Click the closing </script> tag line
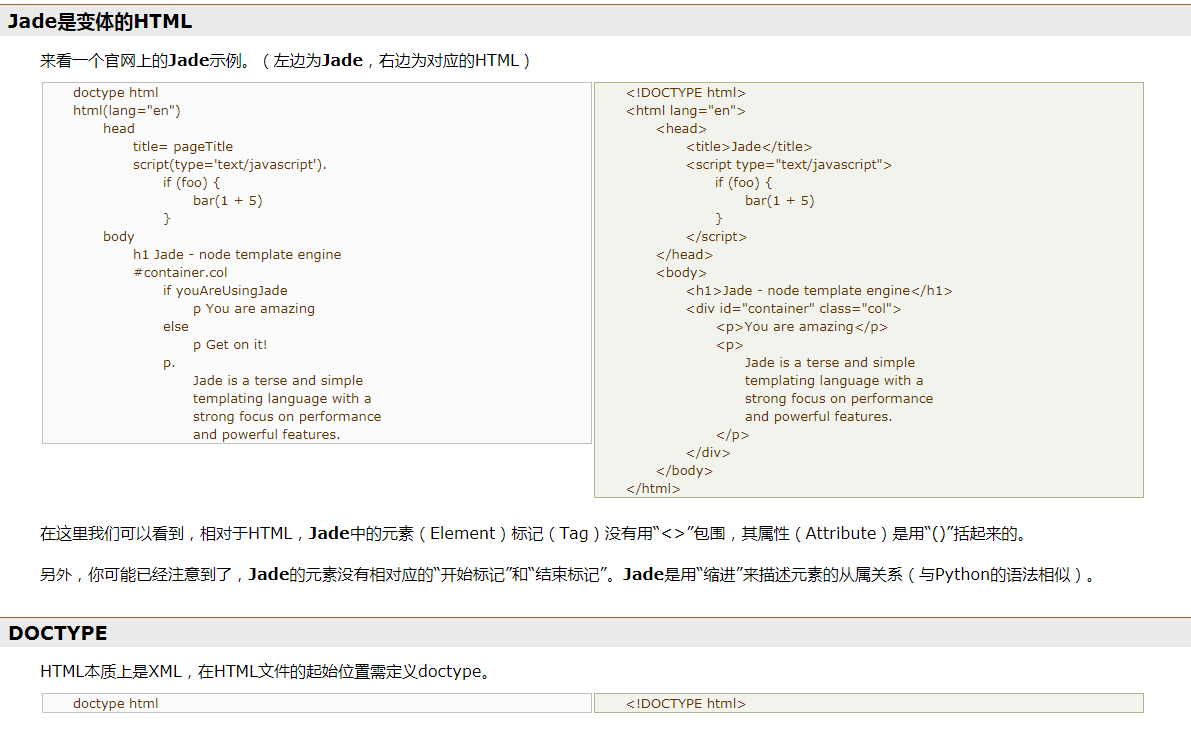 (716, 237)
